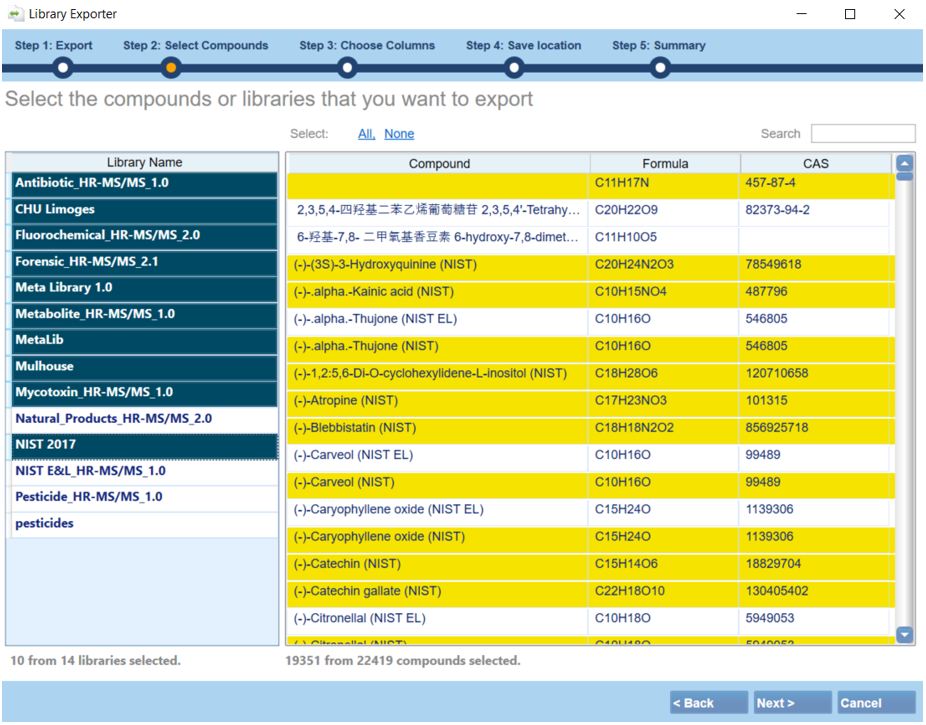
Task: Click (-)-(3S)-3-Hydroxyquinine (NIST) row
Action: click(591, 266)
